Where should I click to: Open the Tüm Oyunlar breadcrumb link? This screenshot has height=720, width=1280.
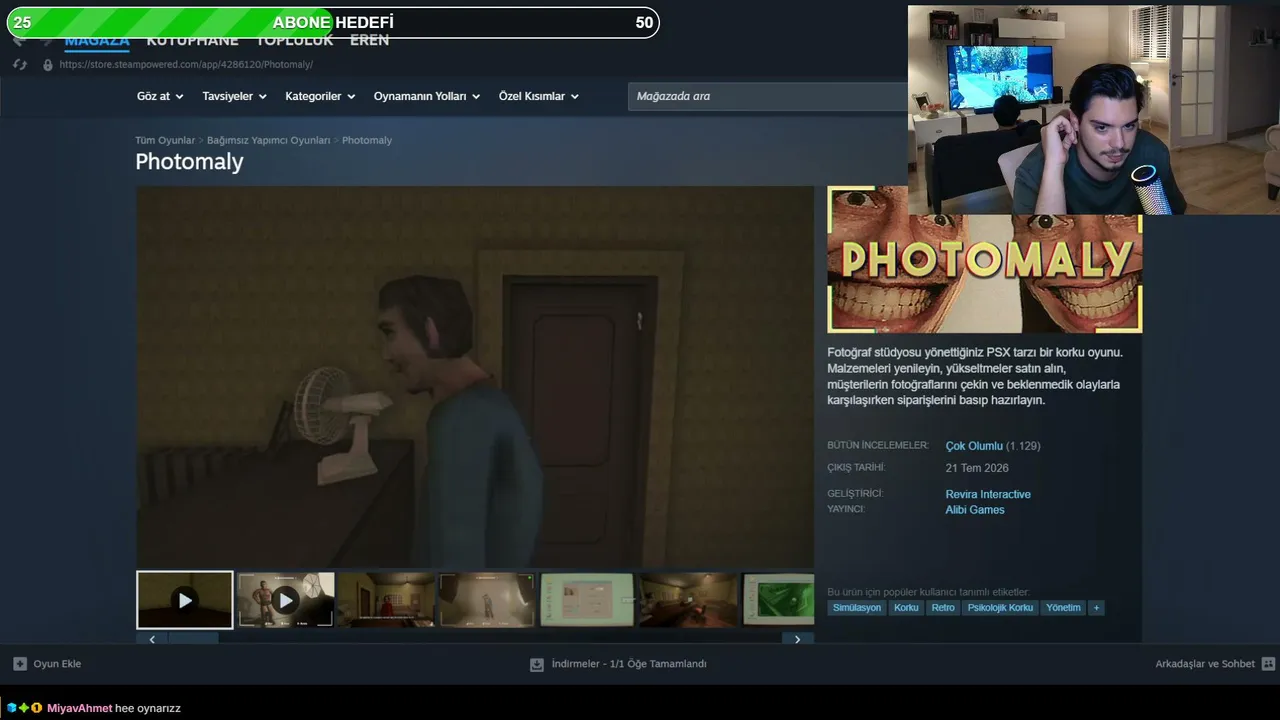point(165,140)
